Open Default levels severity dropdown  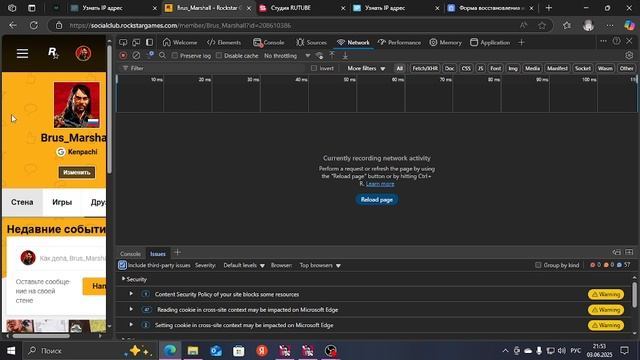pos(244,265)
